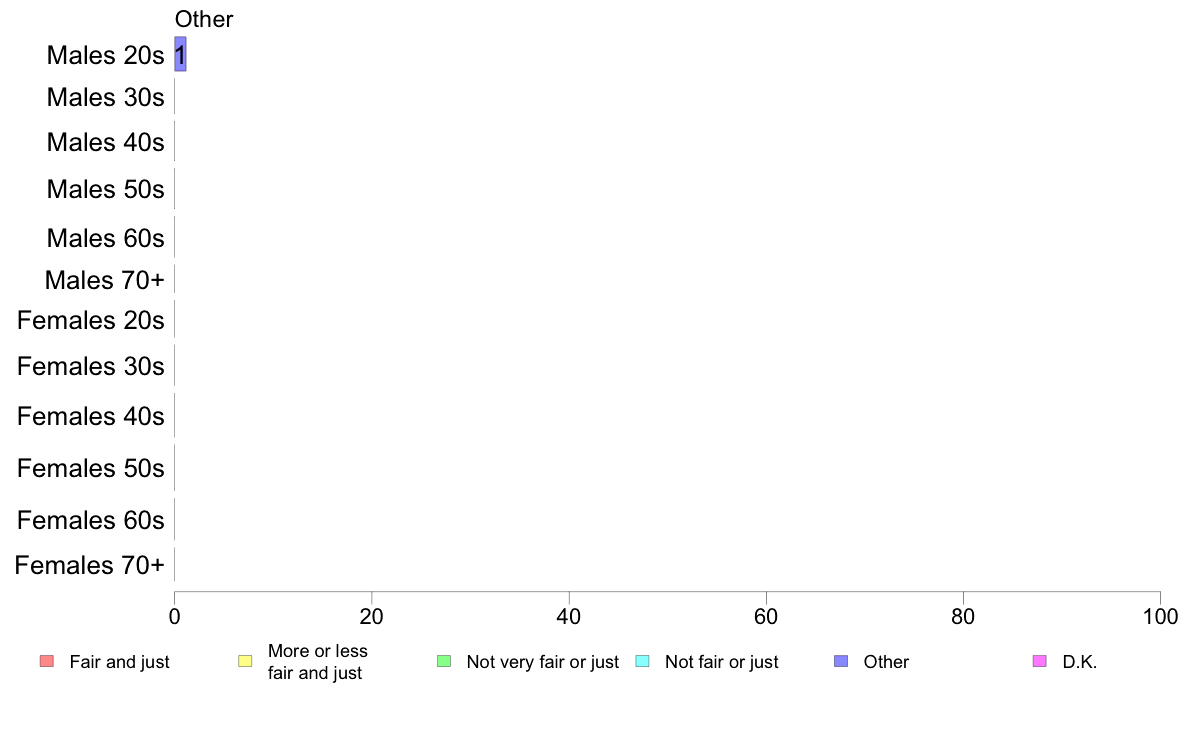
Task: Click the magenta D.K. legend swatch
Action: [1040, 661]
